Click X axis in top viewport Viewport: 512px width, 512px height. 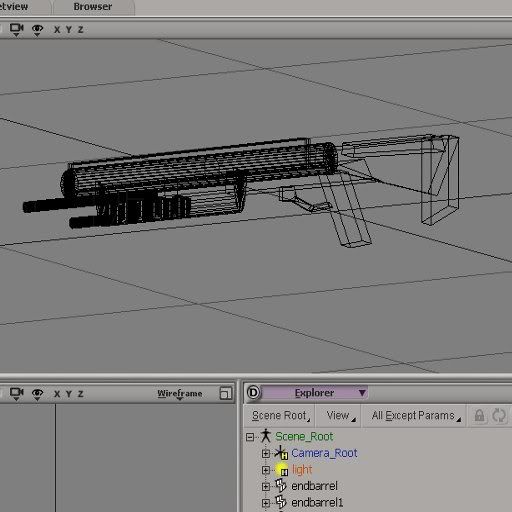[x=57, y=30]
